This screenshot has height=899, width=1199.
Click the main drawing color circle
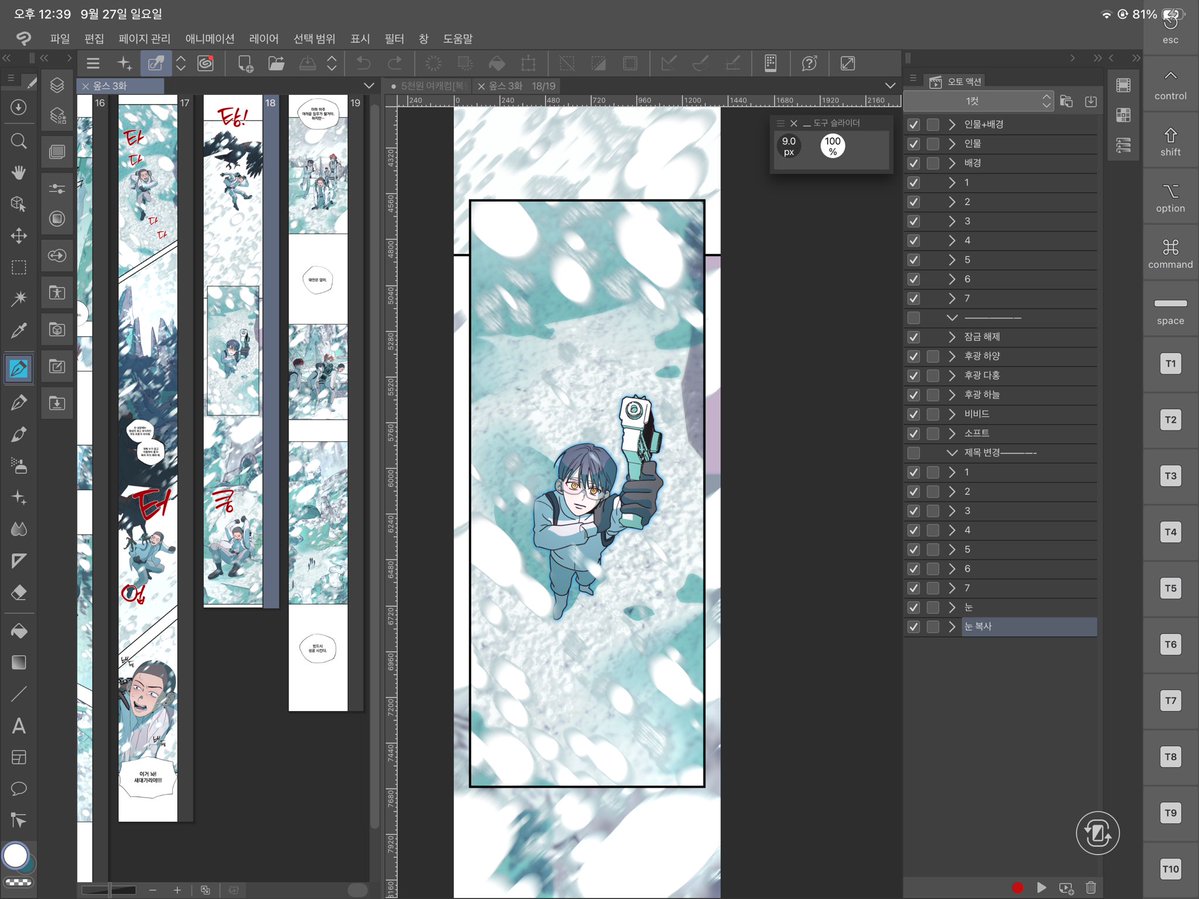[15, 855]
